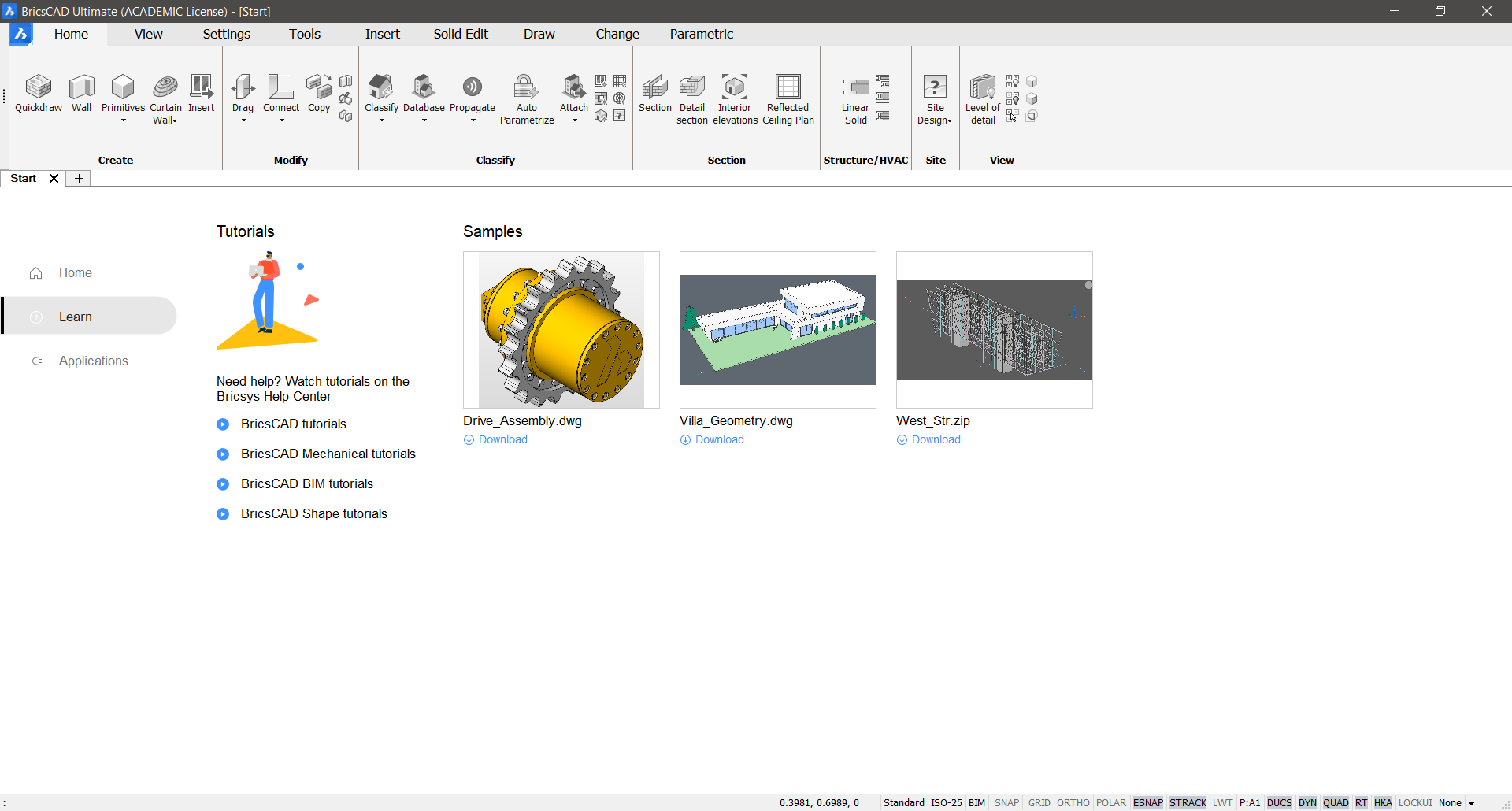Screen dimensions: 1512x811
Task: Select the Wall tool
Action: pos(82,94)
